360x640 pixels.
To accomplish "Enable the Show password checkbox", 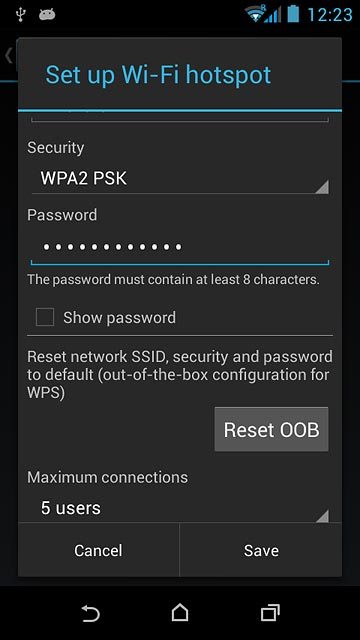I will click(45, 317).
